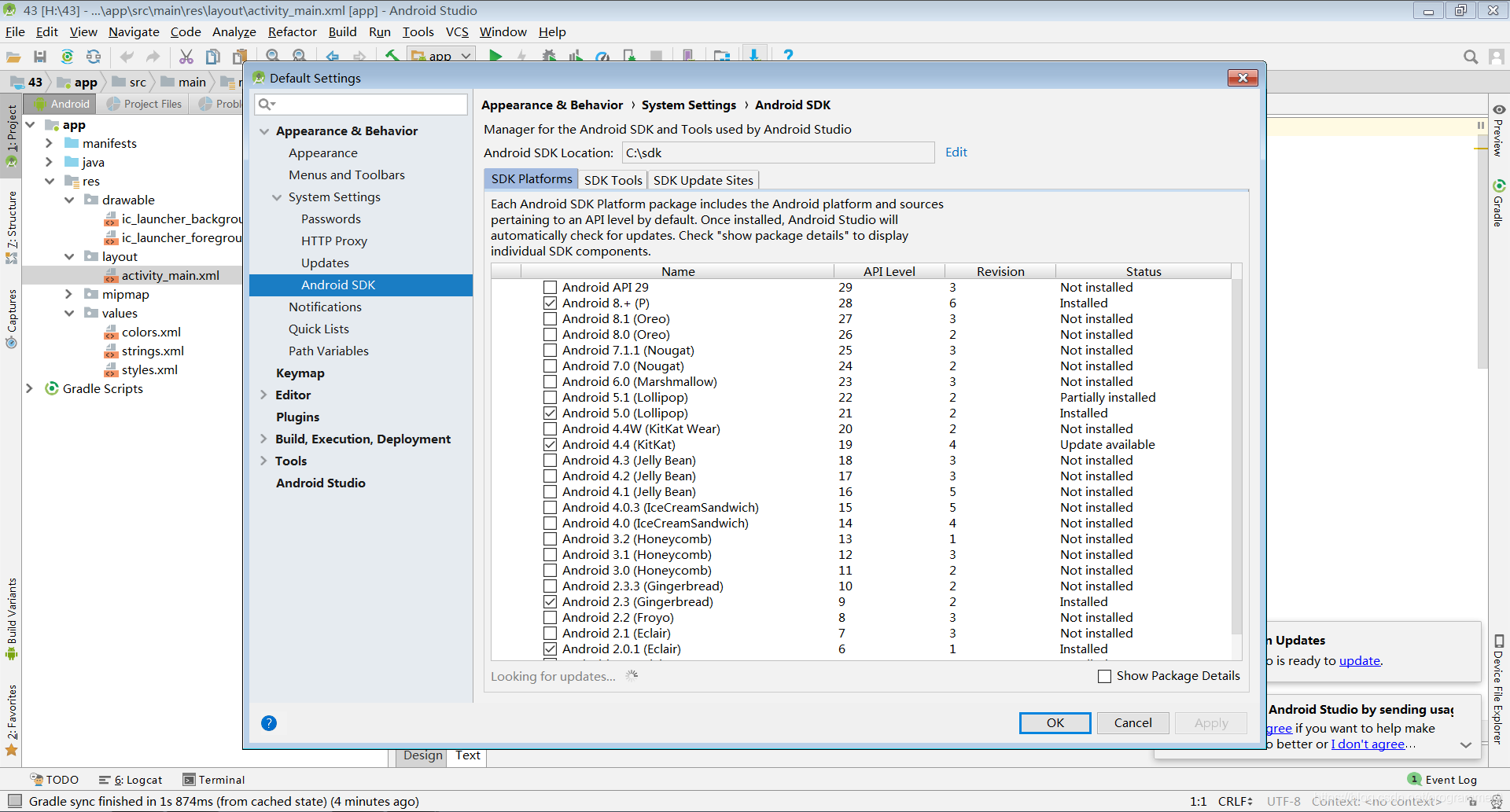The height and width of the screenshot is (812, 1510).
Task: Uncheck Android 2.3 (Gingerbread) checkbox
Action: (x=551, y=602)
